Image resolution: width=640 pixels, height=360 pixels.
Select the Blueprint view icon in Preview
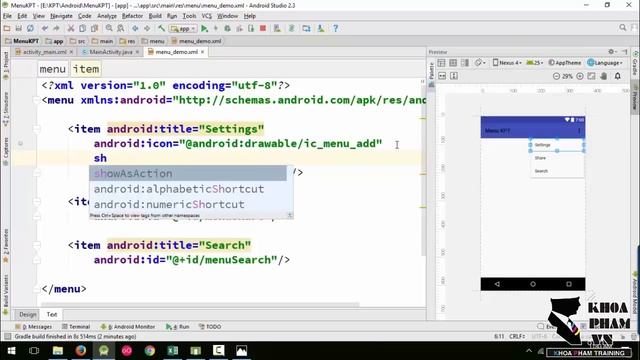coord(453,62)
